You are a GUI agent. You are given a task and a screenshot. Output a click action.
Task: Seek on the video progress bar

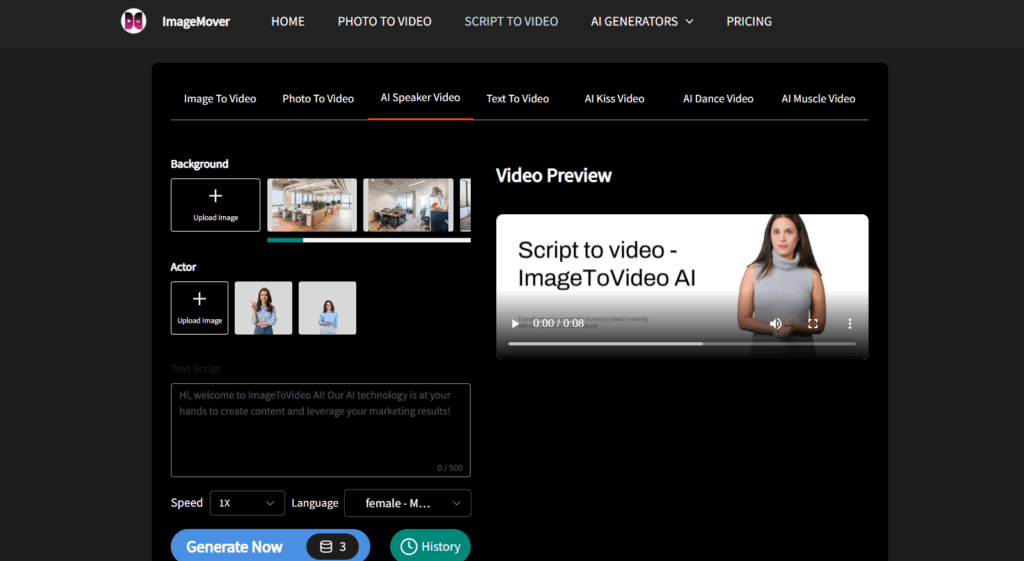682,344
